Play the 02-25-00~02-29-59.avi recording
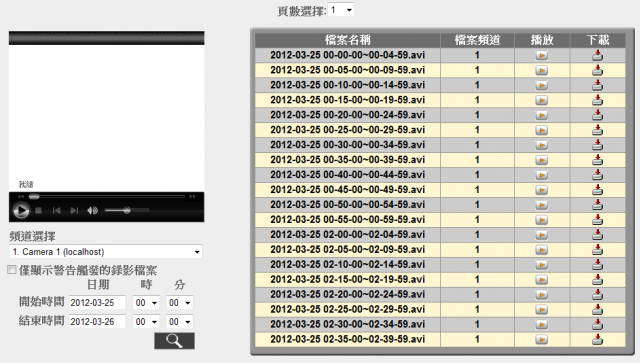The width and height of the screenshot is (640, 363). pos(541,310)
